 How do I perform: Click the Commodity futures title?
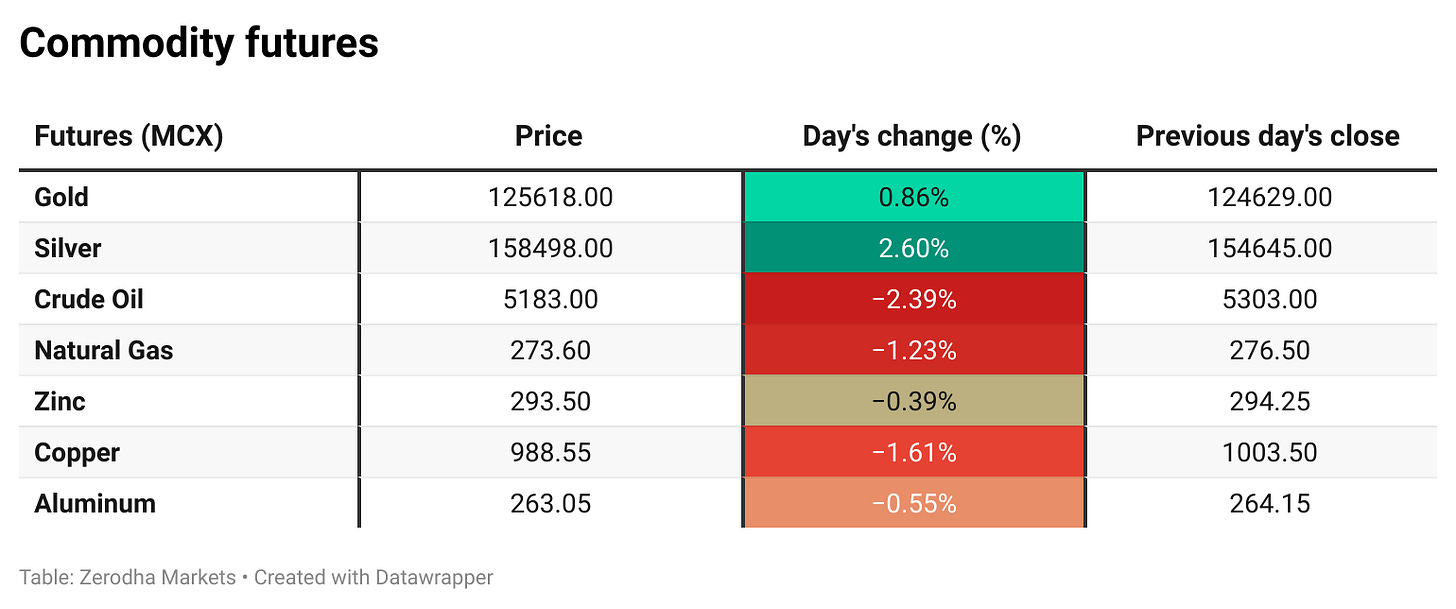pyautogui.click(x=199, y=43)
